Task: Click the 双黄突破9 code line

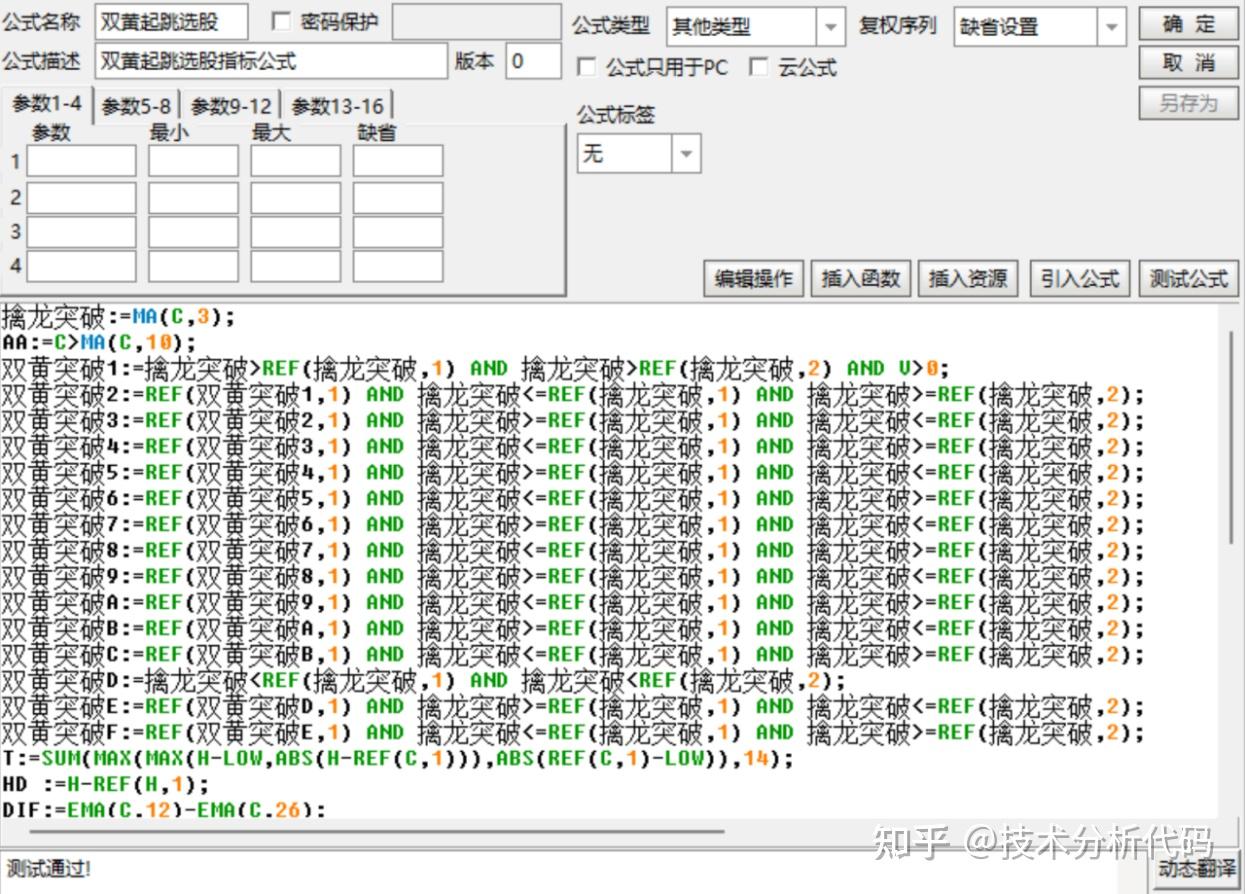Action: click(573, 576)
